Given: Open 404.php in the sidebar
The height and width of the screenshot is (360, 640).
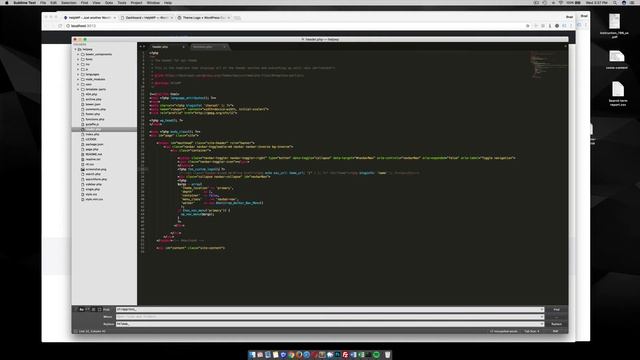Looking at the screenshot, I should click(x=91, y=94).
